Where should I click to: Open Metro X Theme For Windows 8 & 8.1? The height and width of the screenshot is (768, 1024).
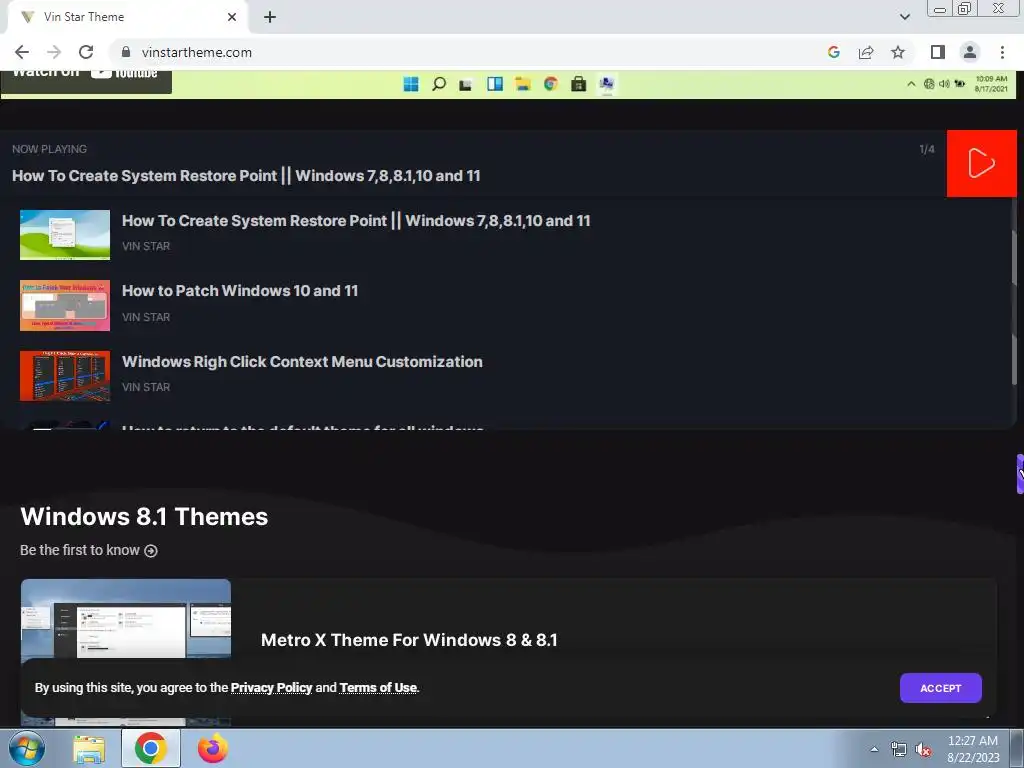pyautogui.click(x=409, y=640)
